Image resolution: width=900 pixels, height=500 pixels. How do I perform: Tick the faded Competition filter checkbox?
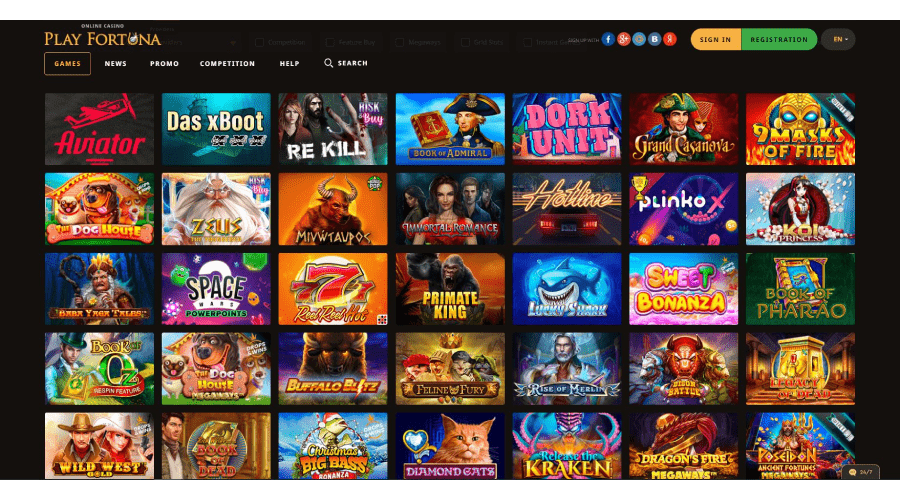tap(259, 42)
